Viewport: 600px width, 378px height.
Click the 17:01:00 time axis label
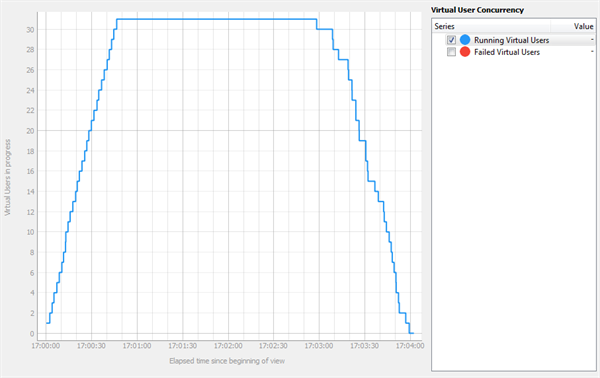coord(137,346)
